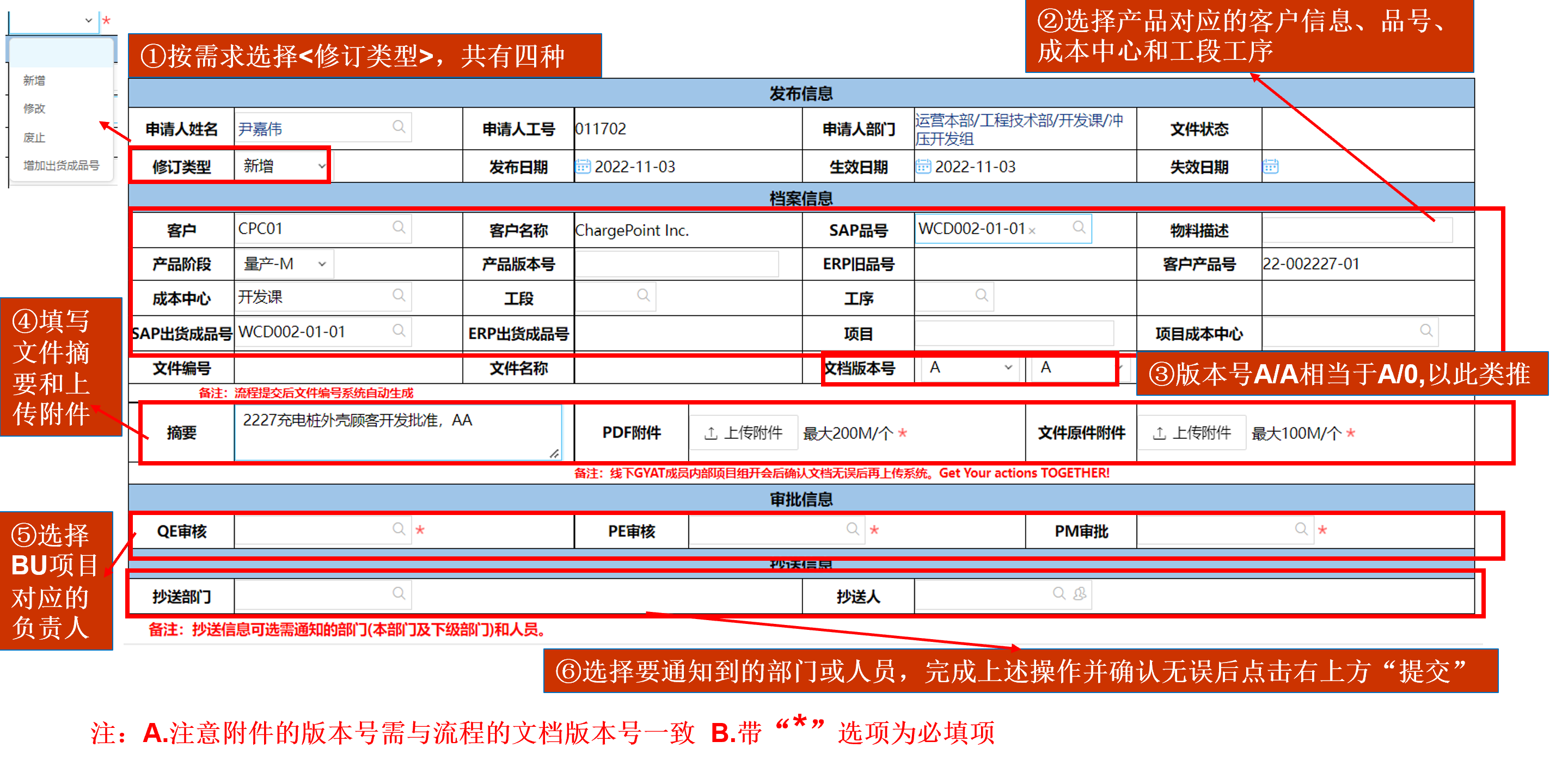Screen dimensions: 1568x766
Task: Click 上传附件 button for PDF附件
Action: [x=743, y=433]
